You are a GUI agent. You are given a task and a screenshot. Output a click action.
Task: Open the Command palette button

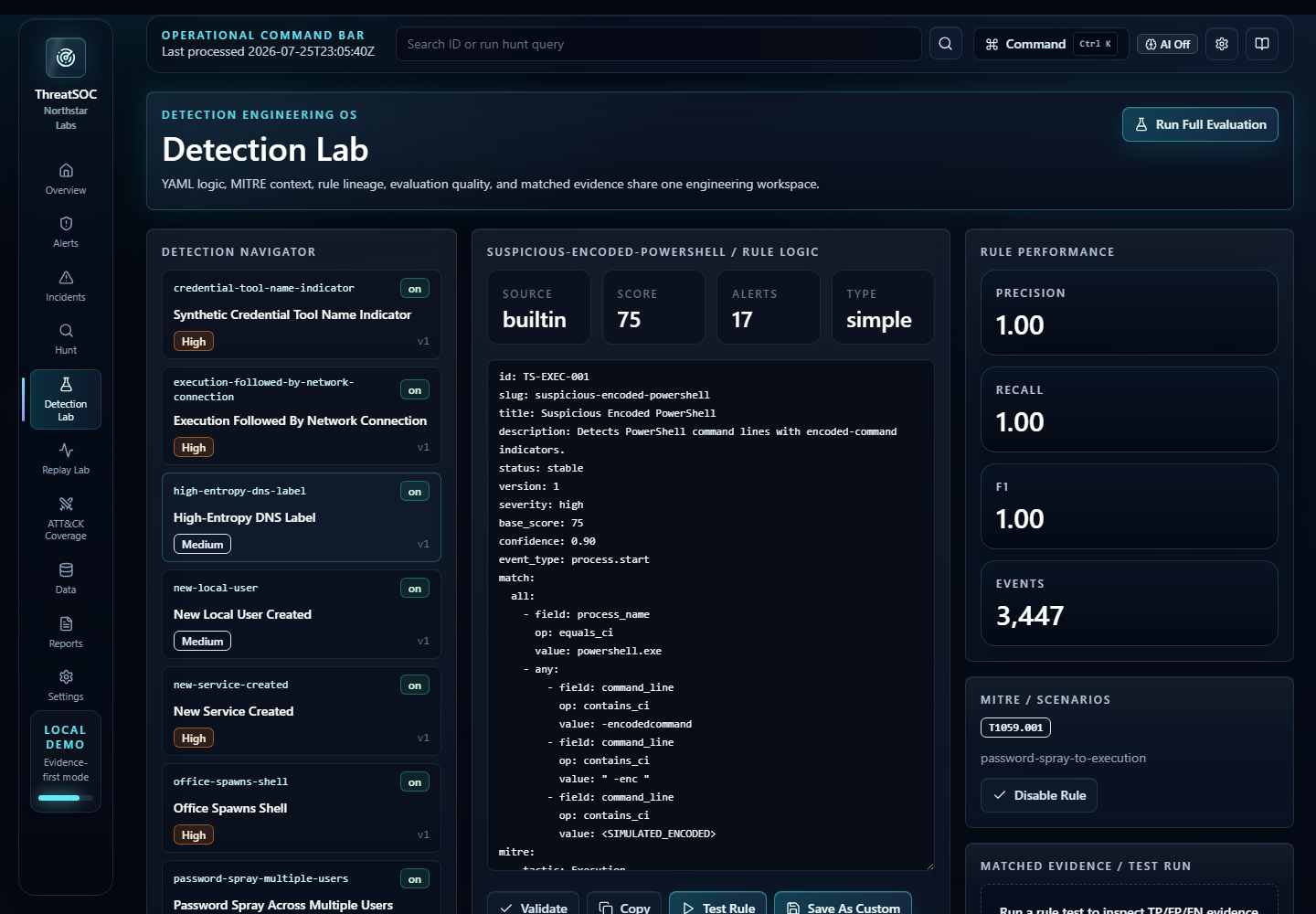[1051, 44]
